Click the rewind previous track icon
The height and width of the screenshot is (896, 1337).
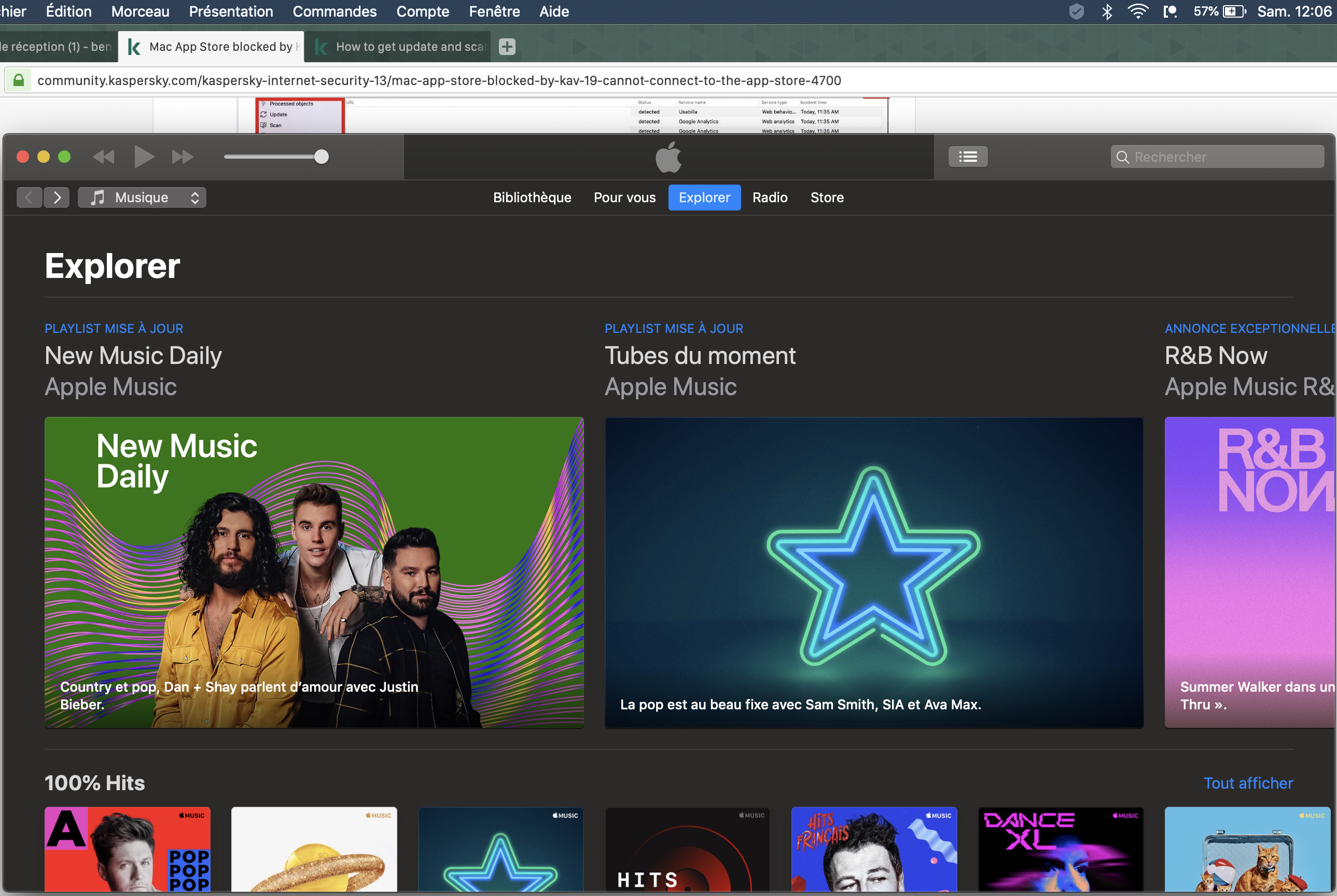click(x=103, y=157)
